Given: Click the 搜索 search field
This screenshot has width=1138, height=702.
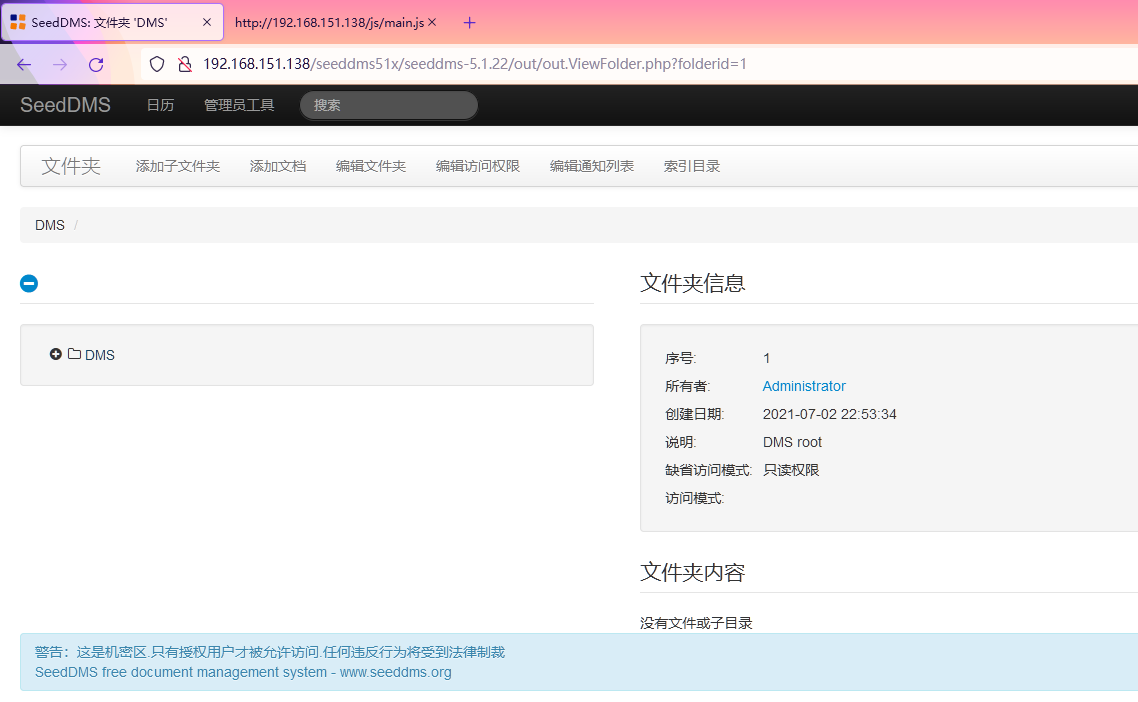Looking at the screenshot, I should point(389,105).
